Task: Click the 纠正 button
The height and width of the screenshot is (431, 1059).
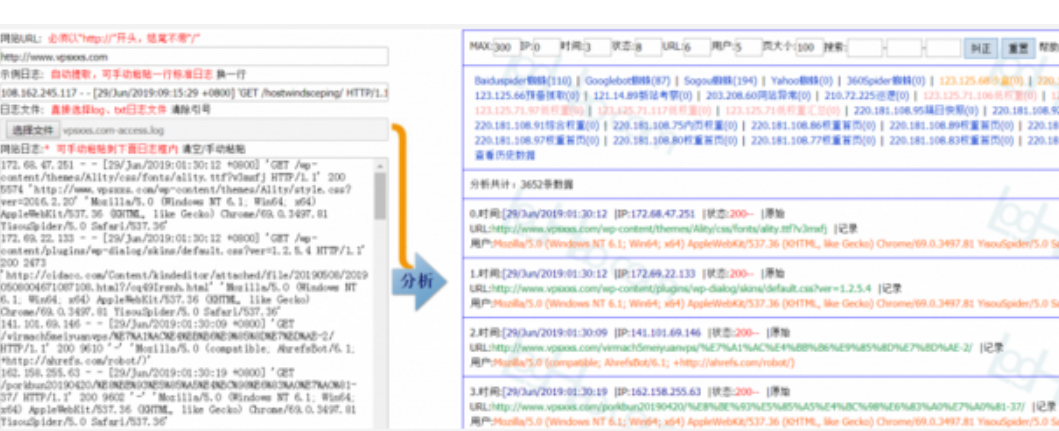Action: [978, 47]
